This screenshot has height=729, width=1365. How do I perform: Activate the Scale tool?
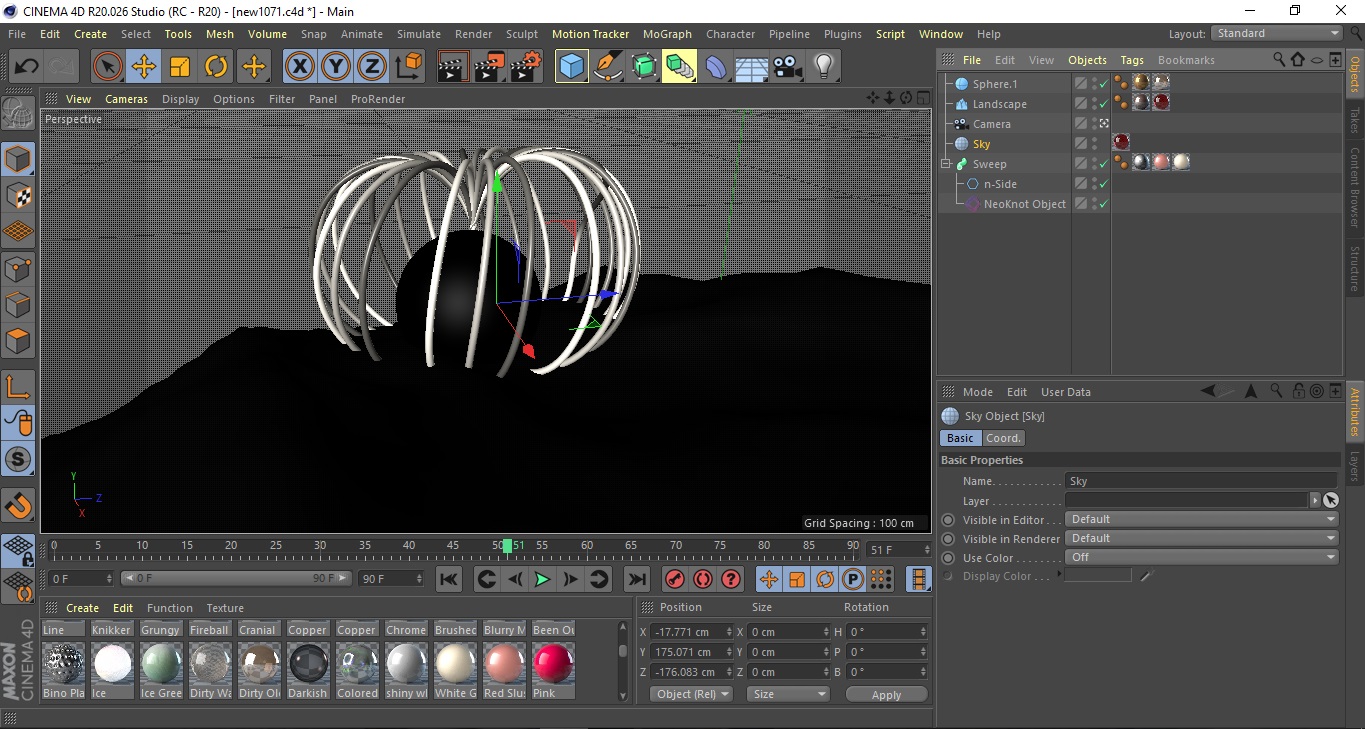click(x=180, y=67)
